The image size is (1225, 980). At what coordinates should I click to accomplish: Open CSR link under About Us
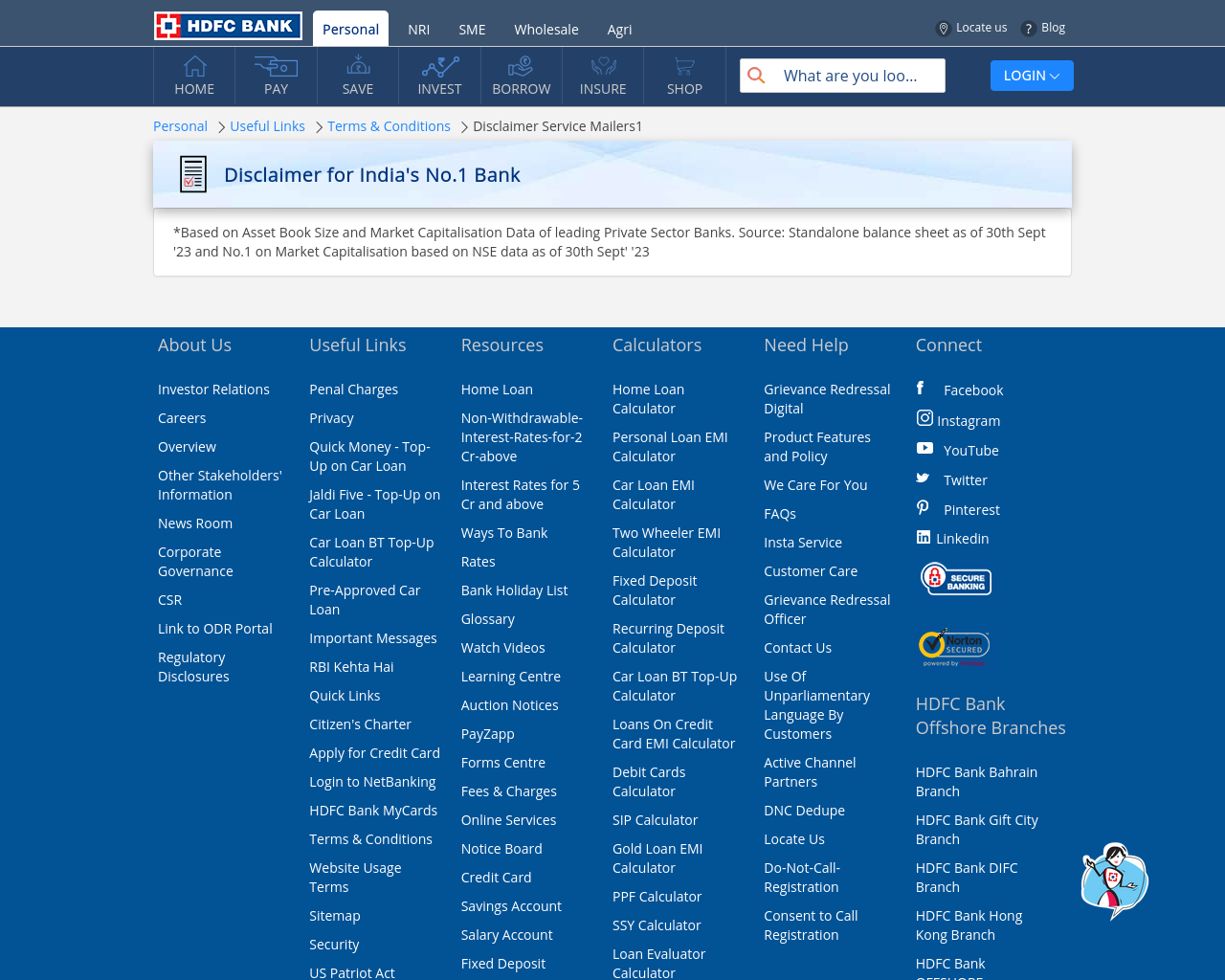point(169,600)
